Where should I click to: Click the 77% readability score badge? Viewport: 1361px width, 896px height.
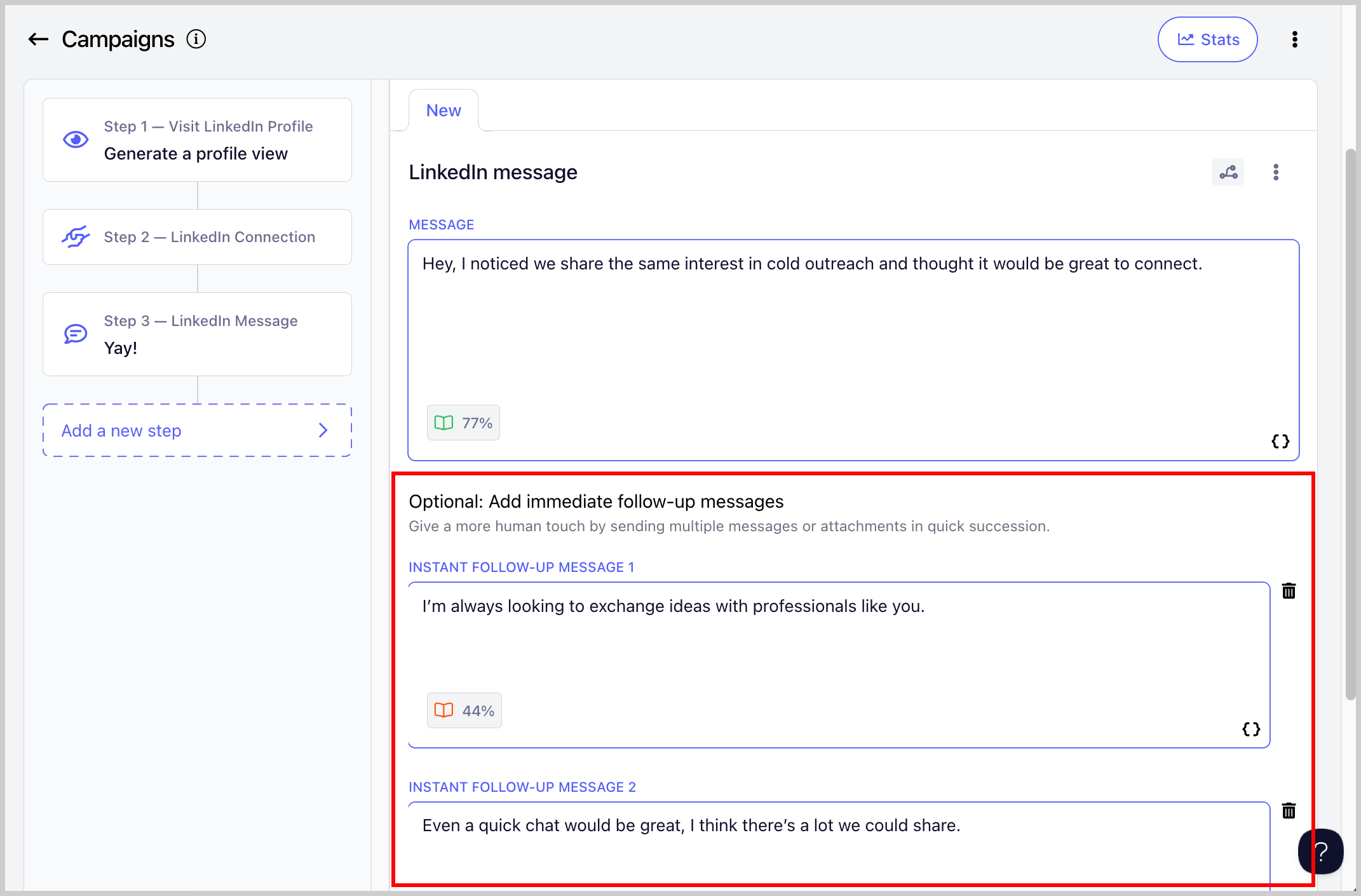point(463,423)
